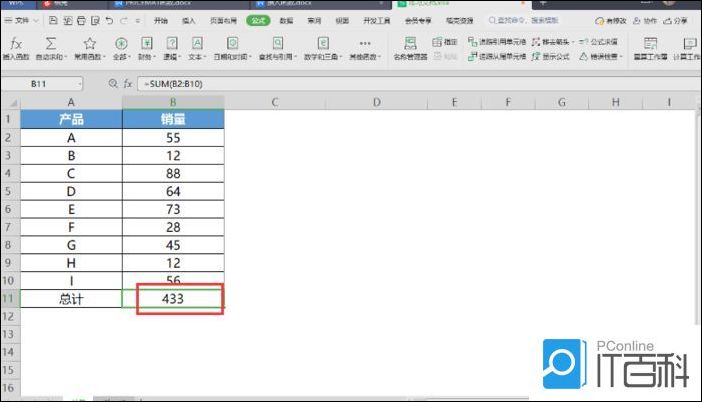Select column C header
Viewport: 702px width, 402px height.
[274, 102]
